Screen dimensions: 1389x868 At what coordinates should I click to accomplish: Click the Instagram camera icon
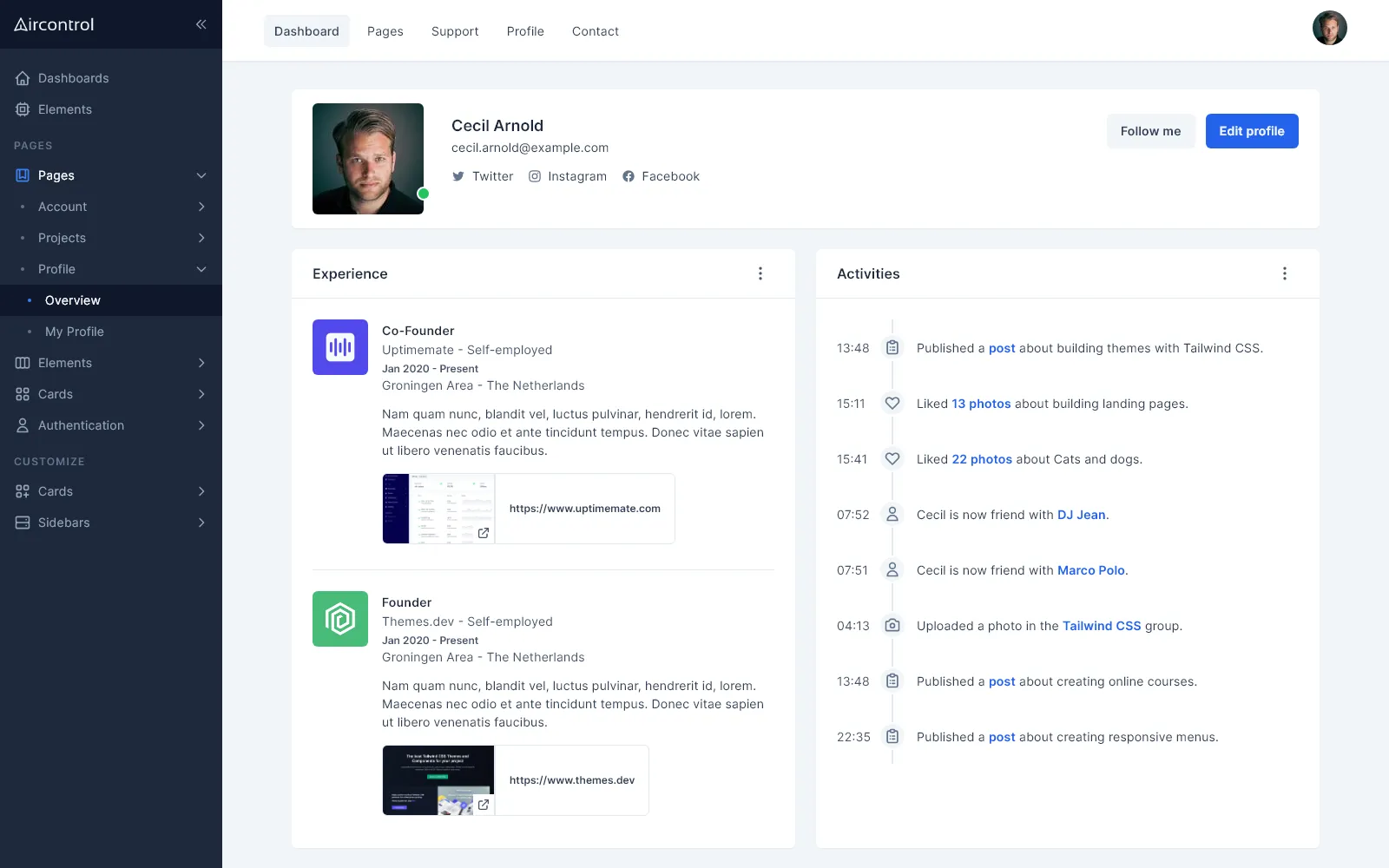(535, 176)
